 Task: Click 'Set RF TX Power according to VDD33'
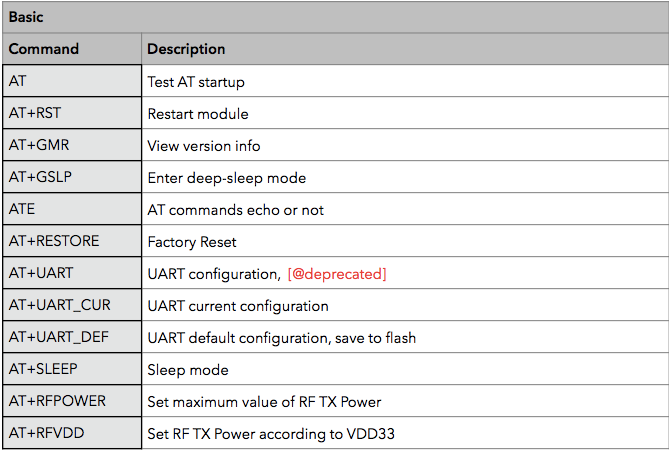264,434
